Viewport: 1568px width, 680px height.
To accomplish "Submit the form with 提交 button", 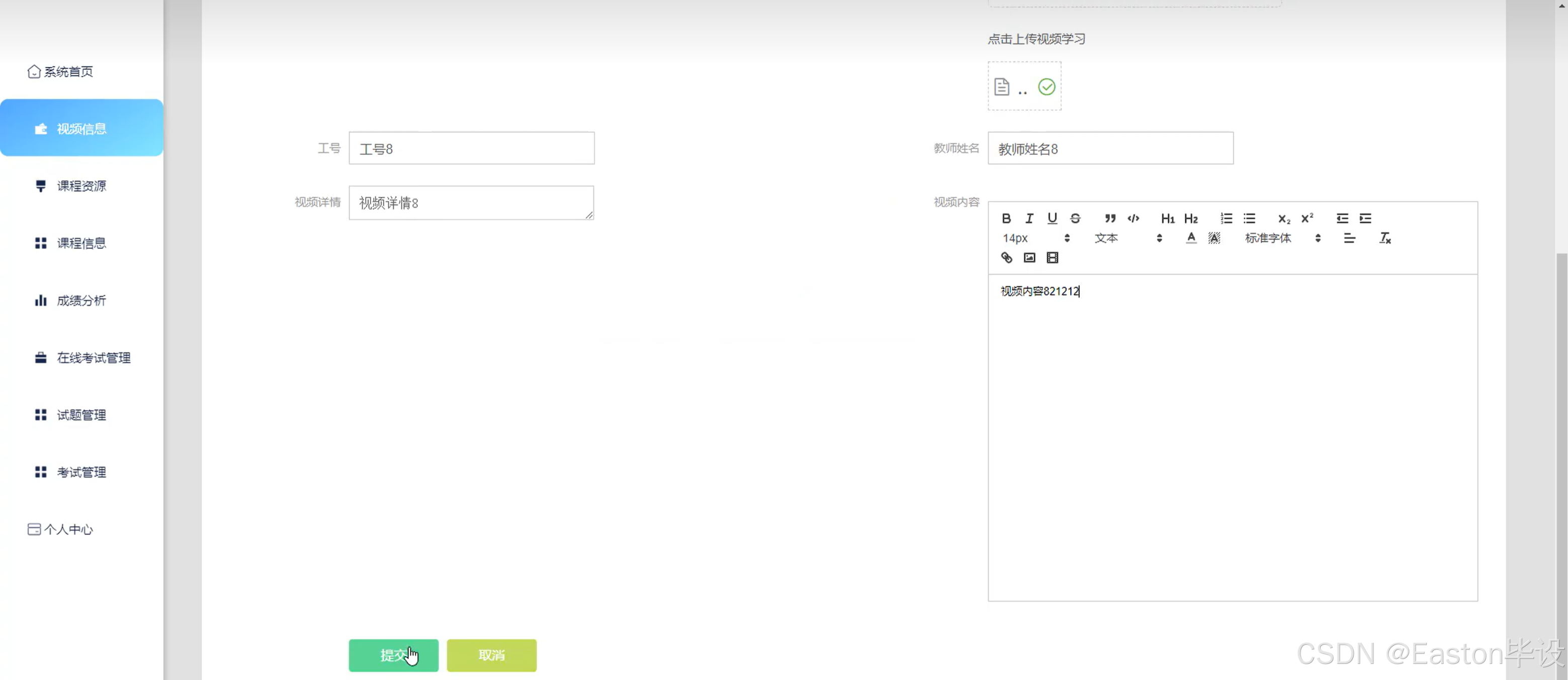I will [393, 656].
